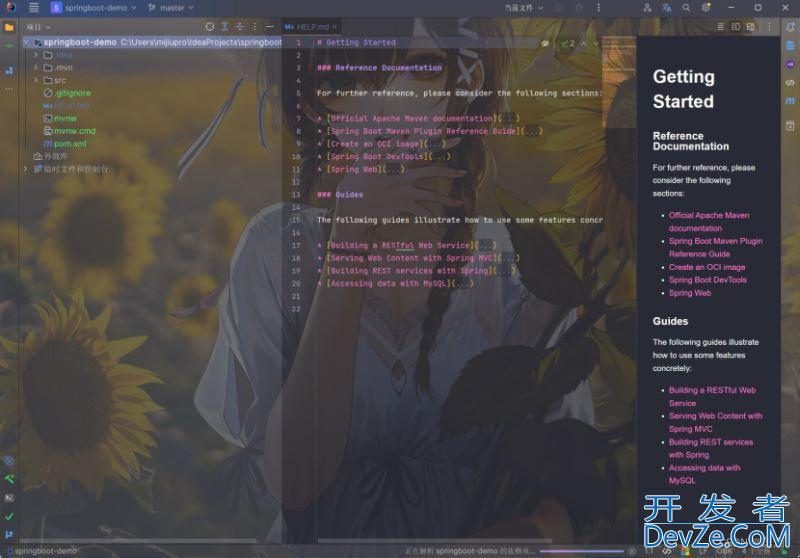The image size is (800, 558).
Task: Open the main hamburger menu
Action: point(34,8)
